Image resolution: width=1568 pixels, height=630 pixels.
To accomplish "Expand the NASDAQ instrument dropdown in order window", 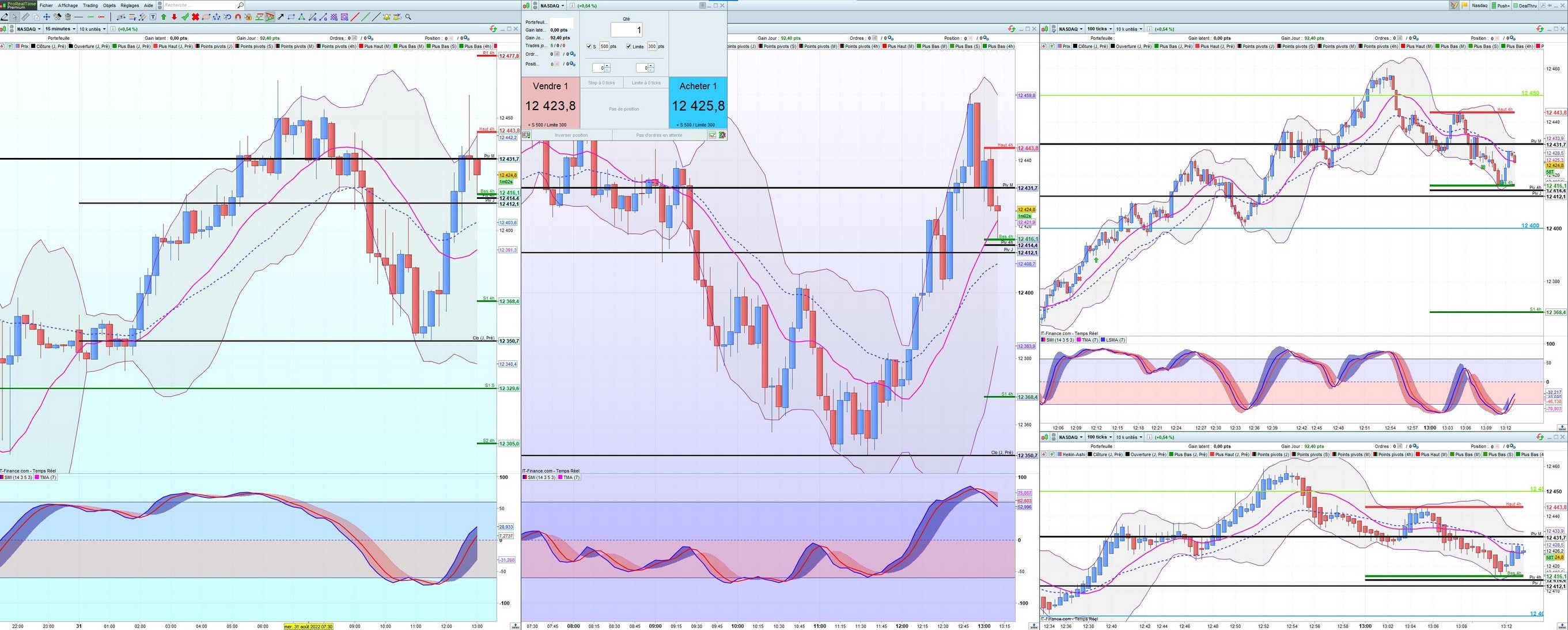I will [x=552, y=6].
